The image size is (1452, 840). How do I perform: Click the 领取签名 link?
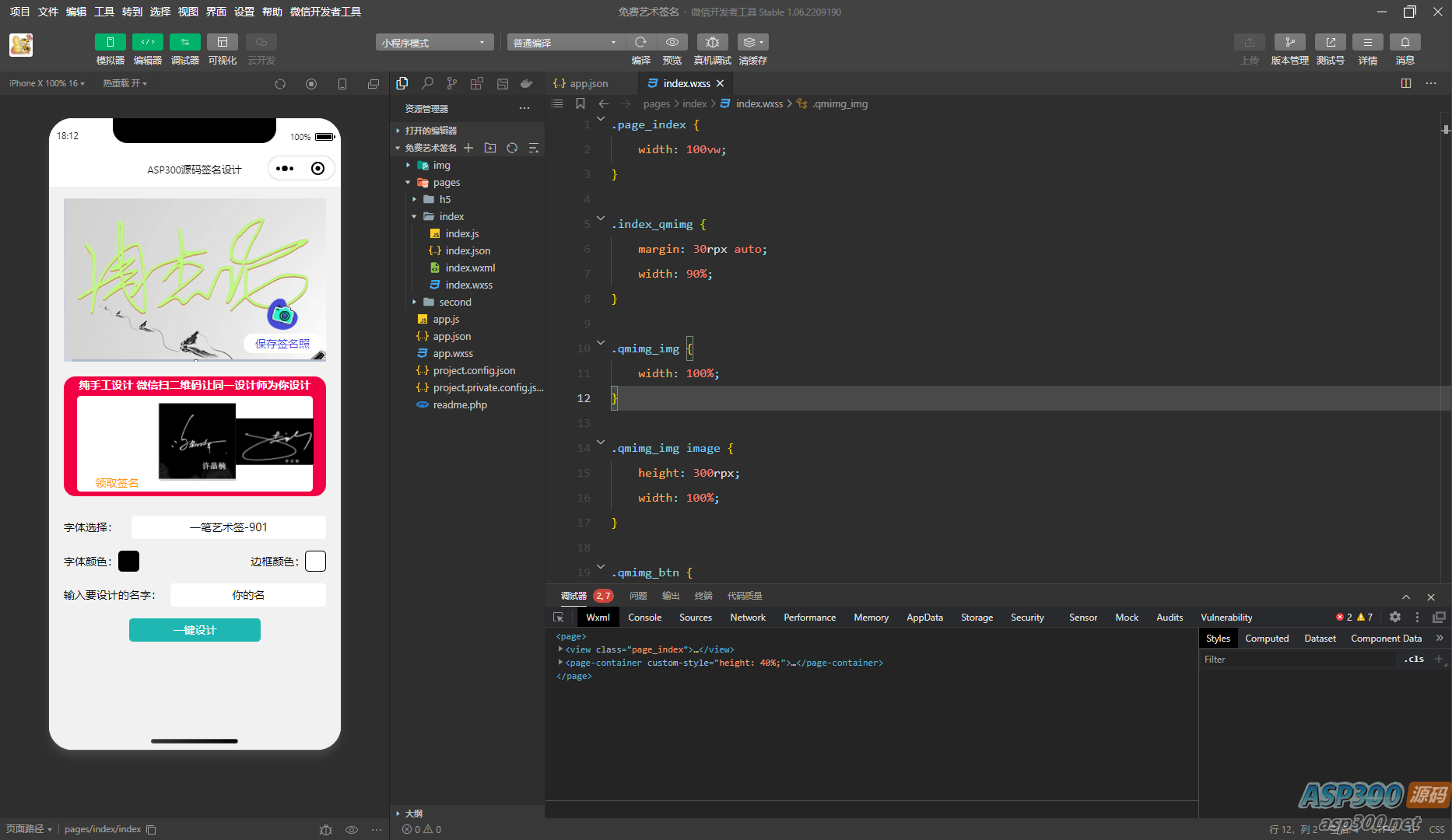(117, 483)
